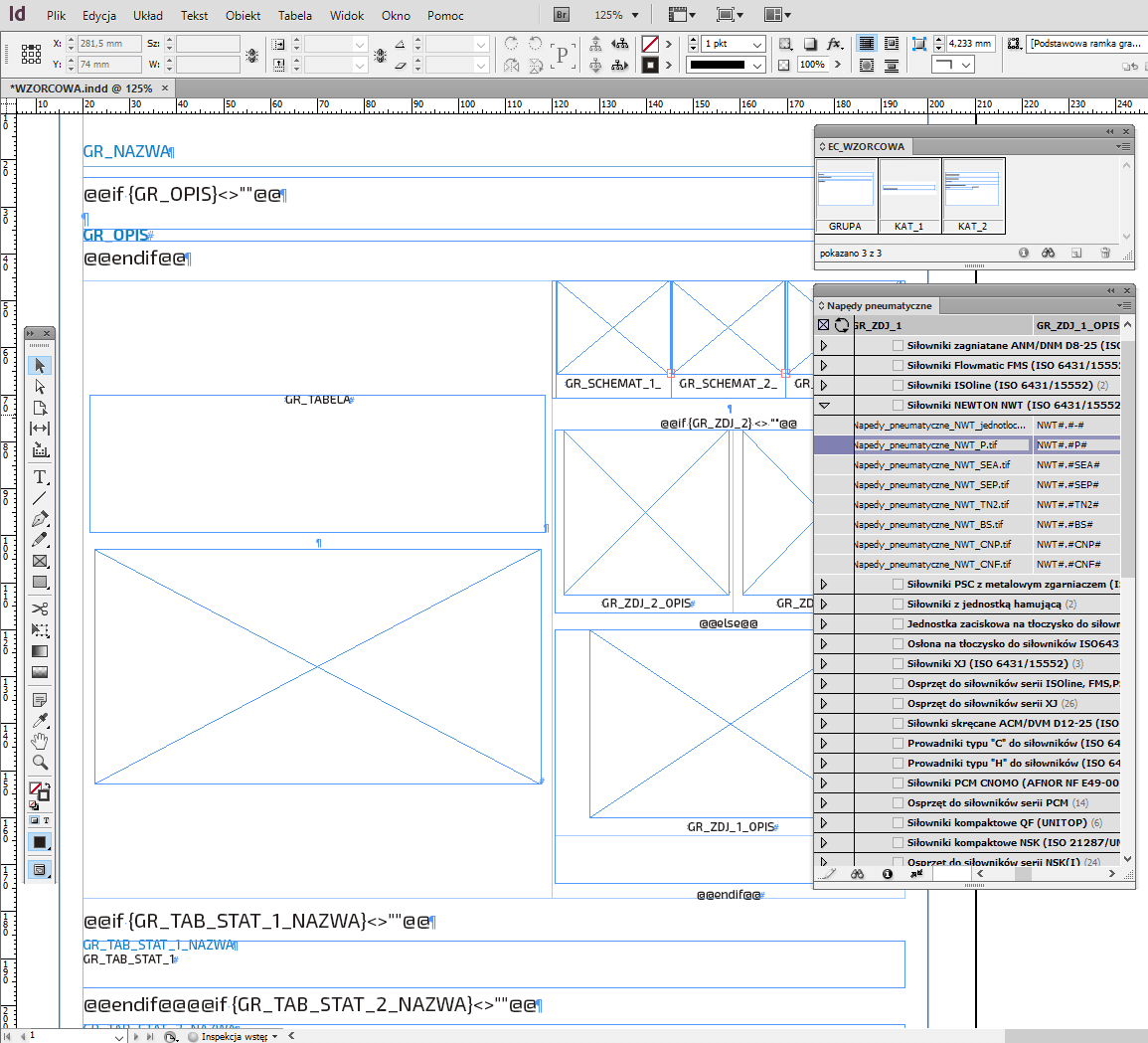Collapse Siłowniki NEWTON NWT group
This screenshot has height=1043, width=1148.
pos(824,405)
